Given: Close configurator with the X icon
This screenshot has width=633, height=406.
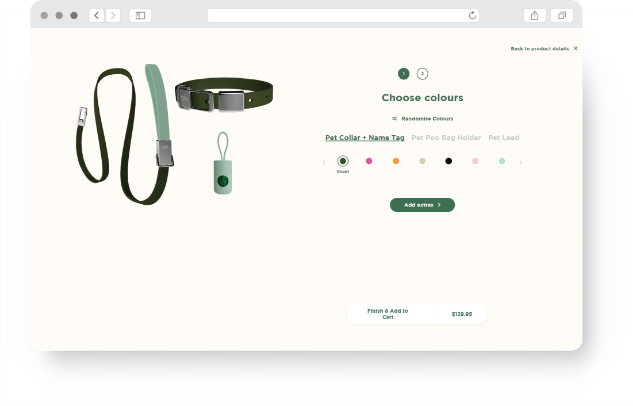Looking at the screenshot, I should [x=576, y=48].
